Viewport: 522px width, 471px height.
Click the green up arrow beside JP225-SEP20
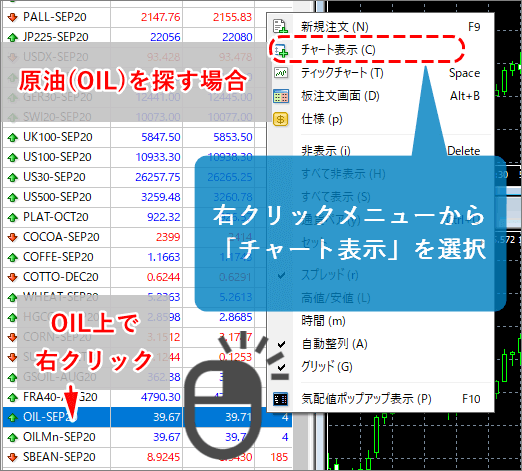point(13,37)
